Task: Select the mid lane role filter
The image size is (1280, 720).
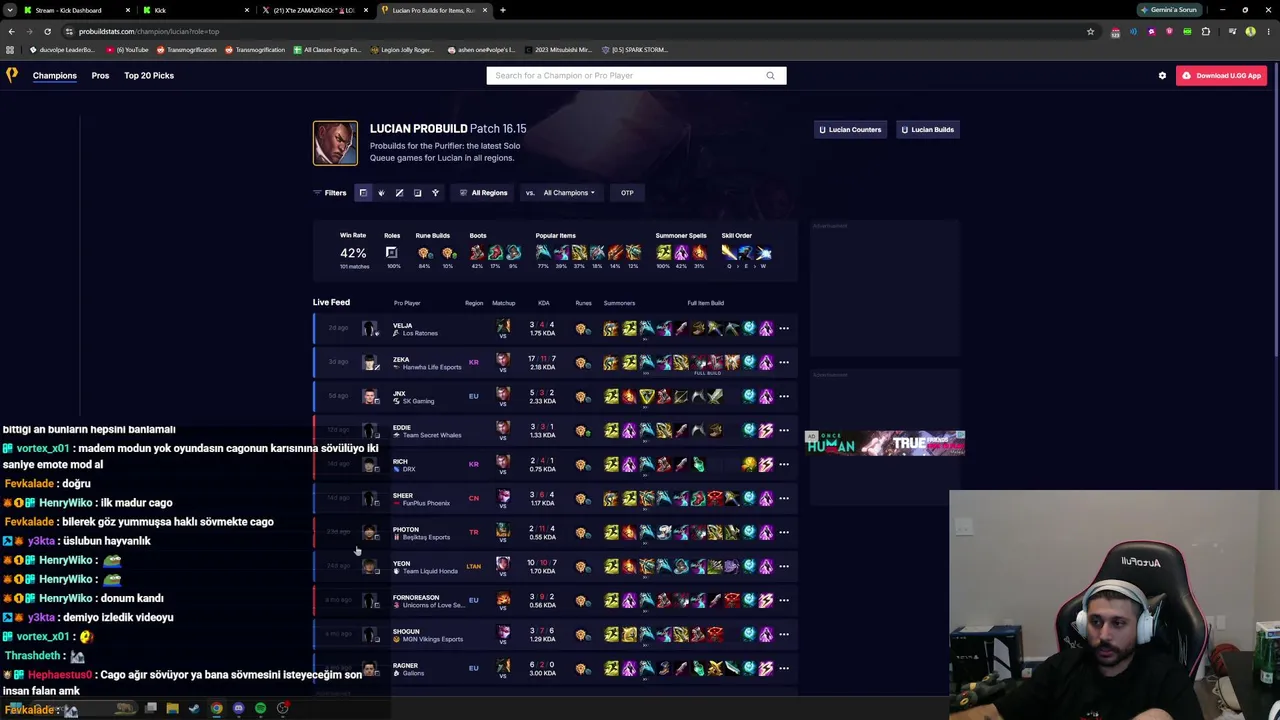Action: (x=399, y=193)
